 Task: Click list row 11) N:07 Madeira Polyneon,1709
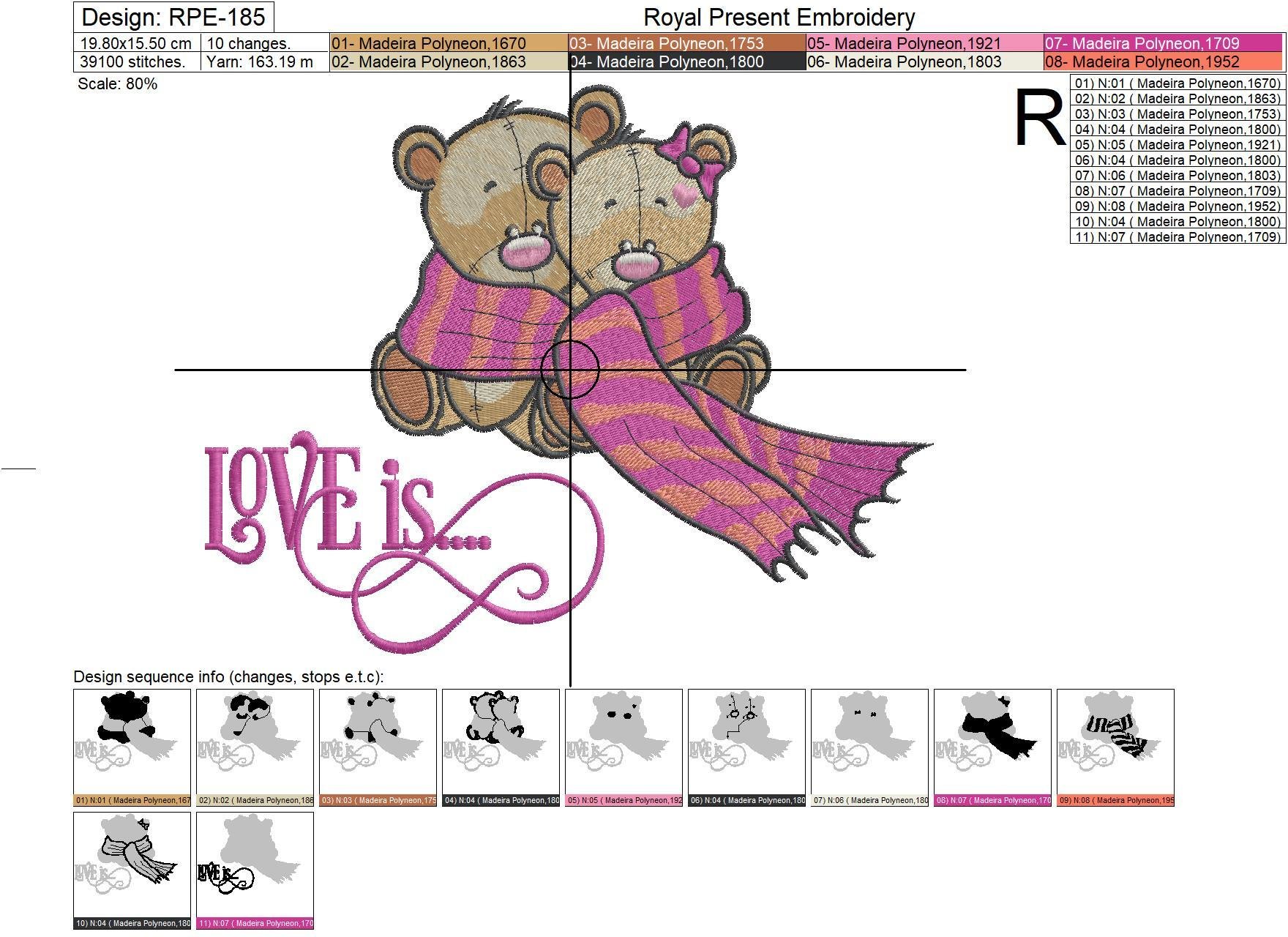click(1178, 237)
